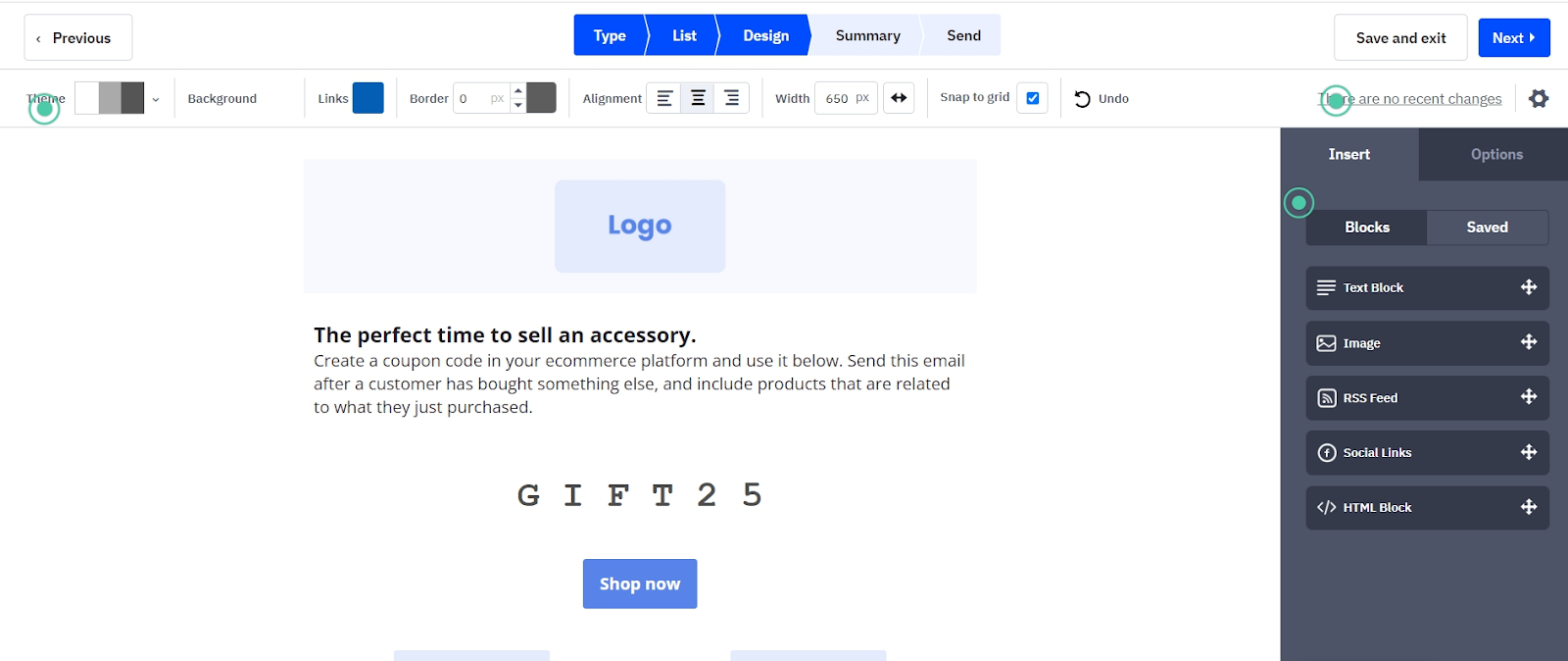Screen dimensions: 1568x661
Task: Go to the Summary step
Action: click(x=867, y=35)
